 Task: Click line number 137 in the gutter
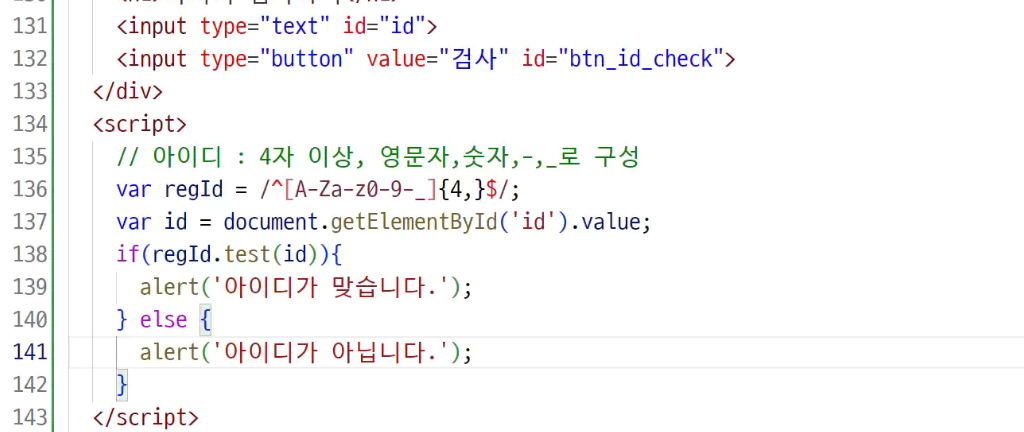pos(30,223)
